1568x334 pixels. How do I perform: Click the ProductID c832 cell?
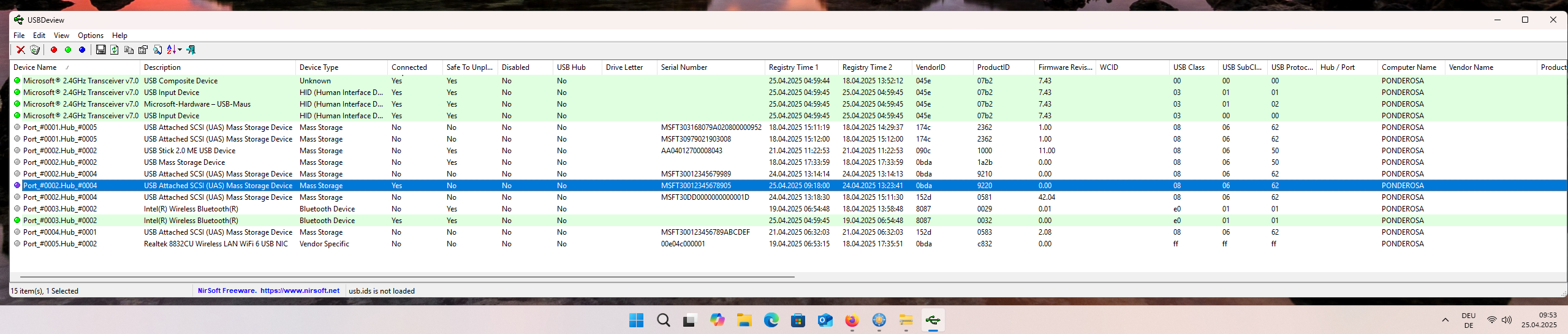(985, 244)
